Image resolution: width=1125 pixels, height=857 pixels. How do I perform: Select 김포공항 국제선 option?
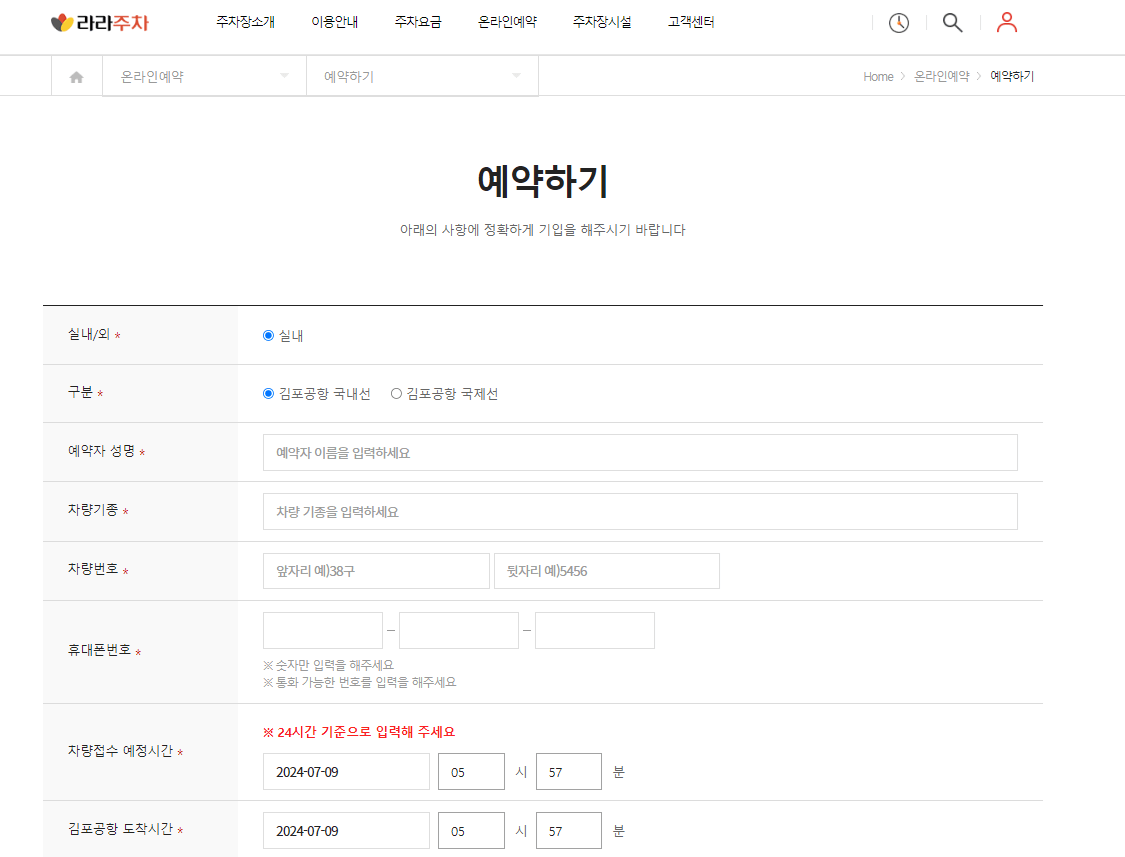click(x=395, y=393)
